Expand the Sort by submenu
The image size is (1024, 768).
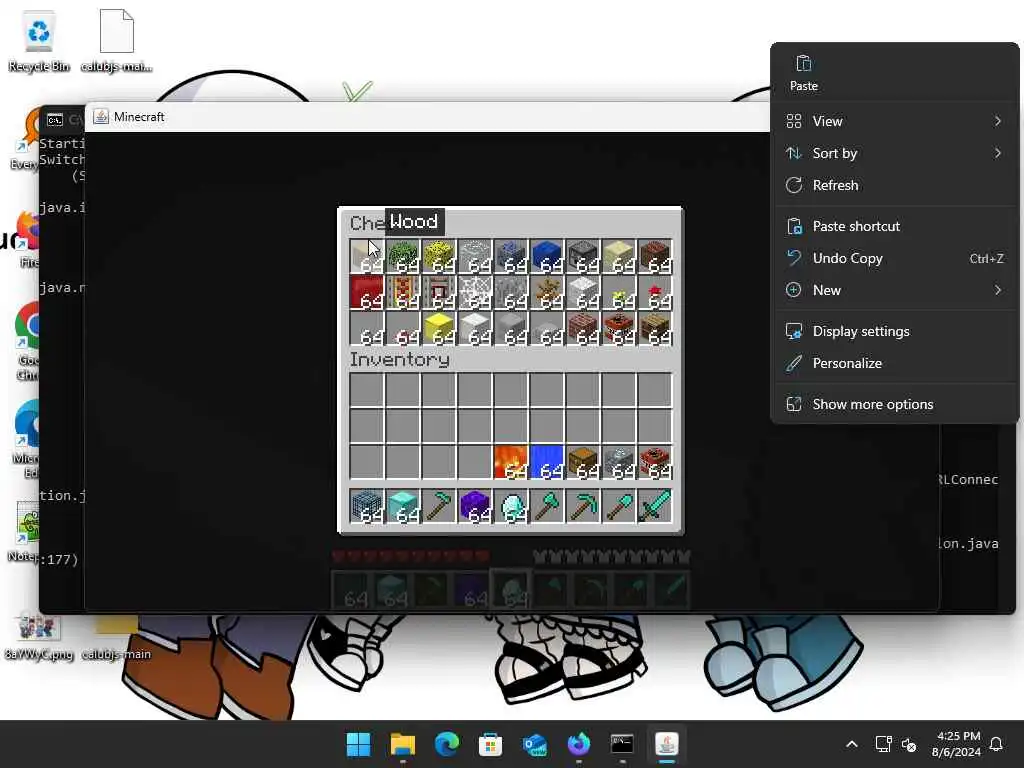coord(894,153)
